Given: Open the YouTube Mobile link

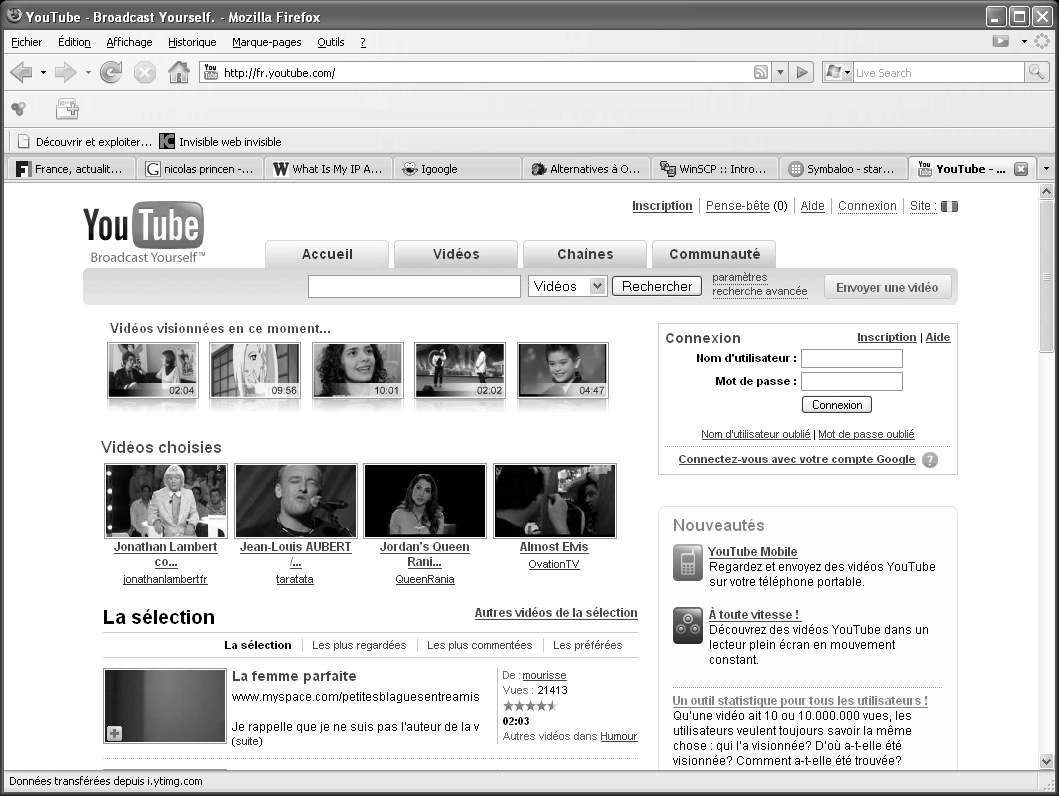Looking at the screenshot, I should (752, 552).
